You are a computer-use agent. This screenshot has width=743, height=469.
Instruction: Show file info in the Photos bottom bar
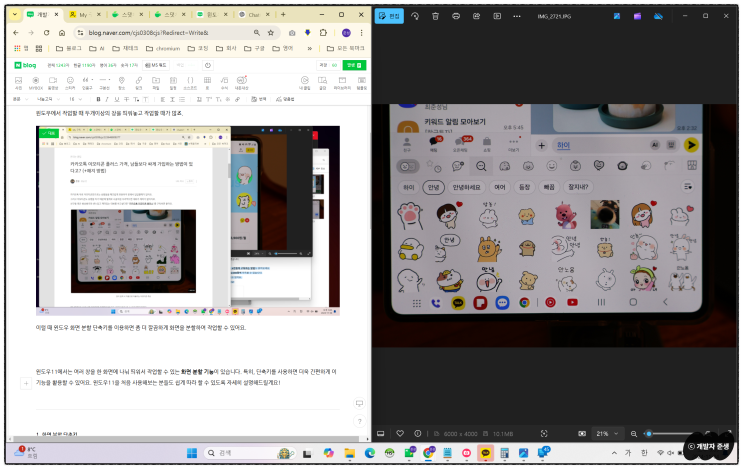pos(417,433)
